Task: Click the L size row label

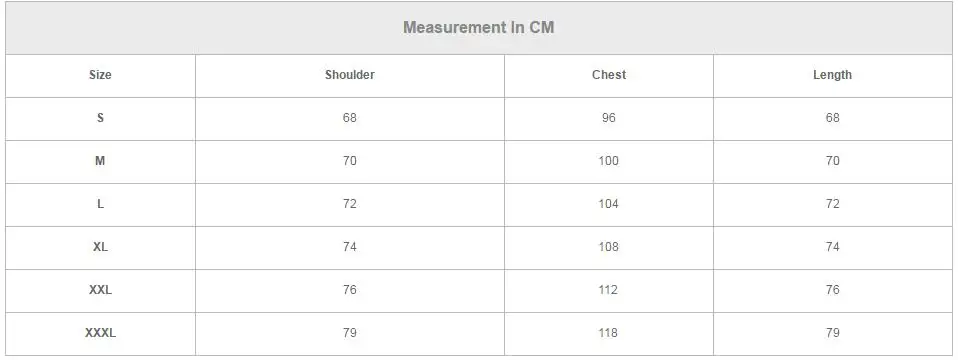Action: coord(100,204)
